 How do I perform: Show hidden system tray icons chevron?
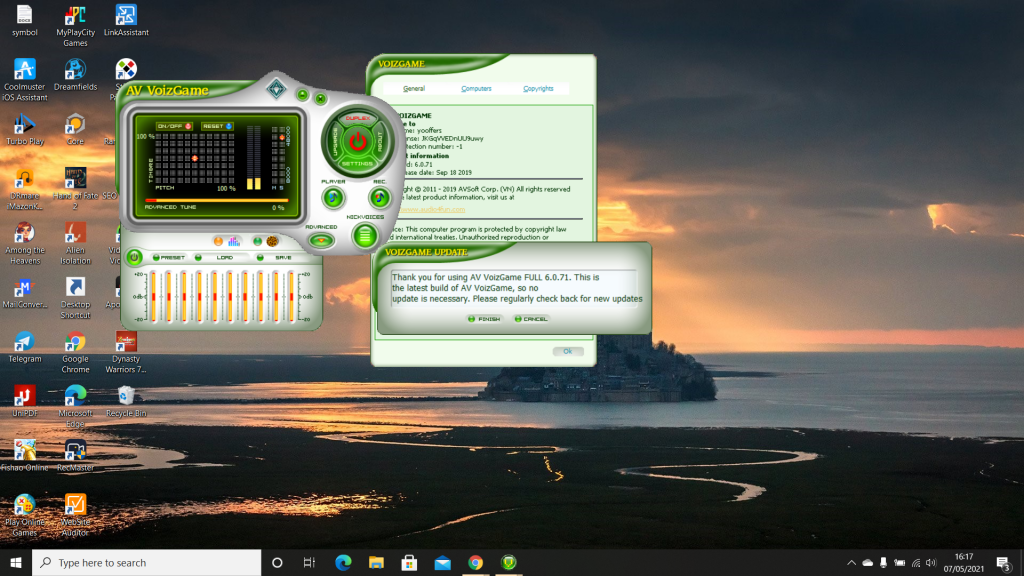pyautogui.click(x=851, y=562)
